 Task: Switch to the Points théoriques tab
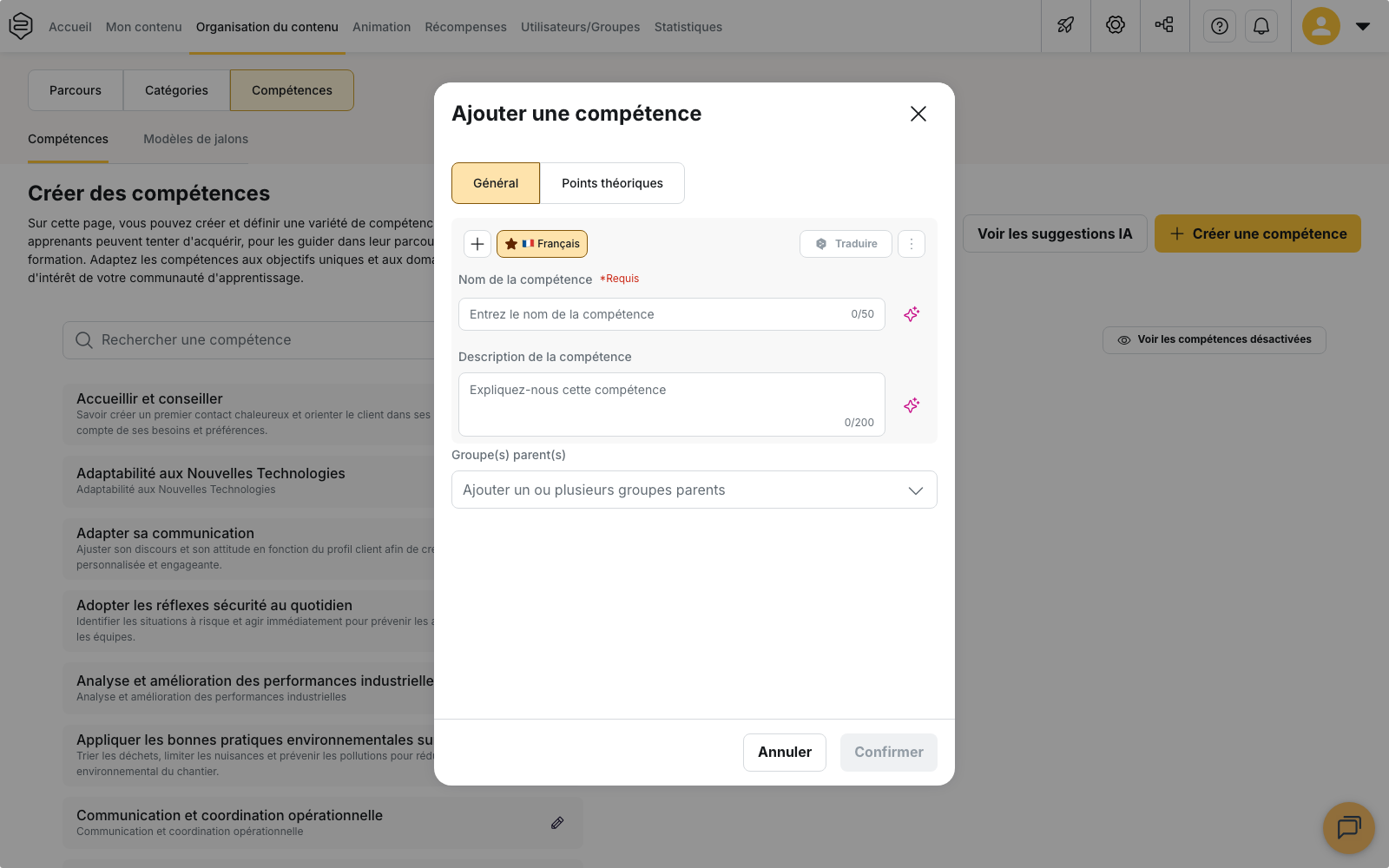tap(612, 183)
